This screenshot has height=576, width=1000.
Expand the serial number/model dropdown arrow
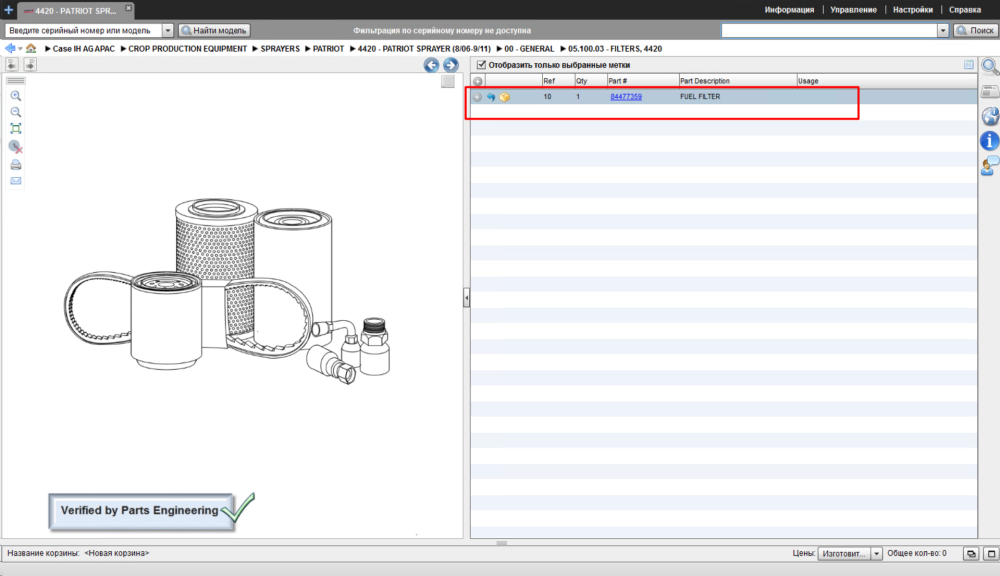pyautogui.click(x=168, y=30)
